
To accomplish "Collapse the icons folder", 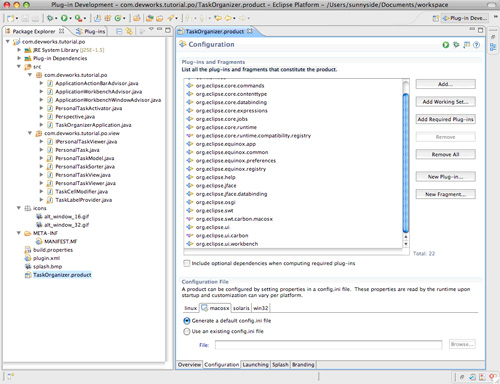I will [19, 208].
